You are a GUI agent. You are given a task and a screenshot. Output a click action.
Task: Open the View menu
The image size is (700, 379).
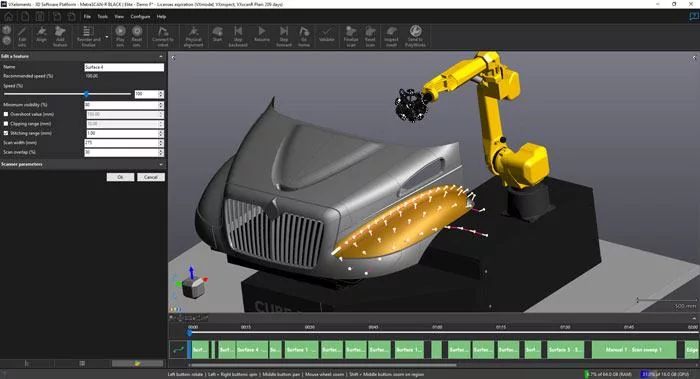119,17
